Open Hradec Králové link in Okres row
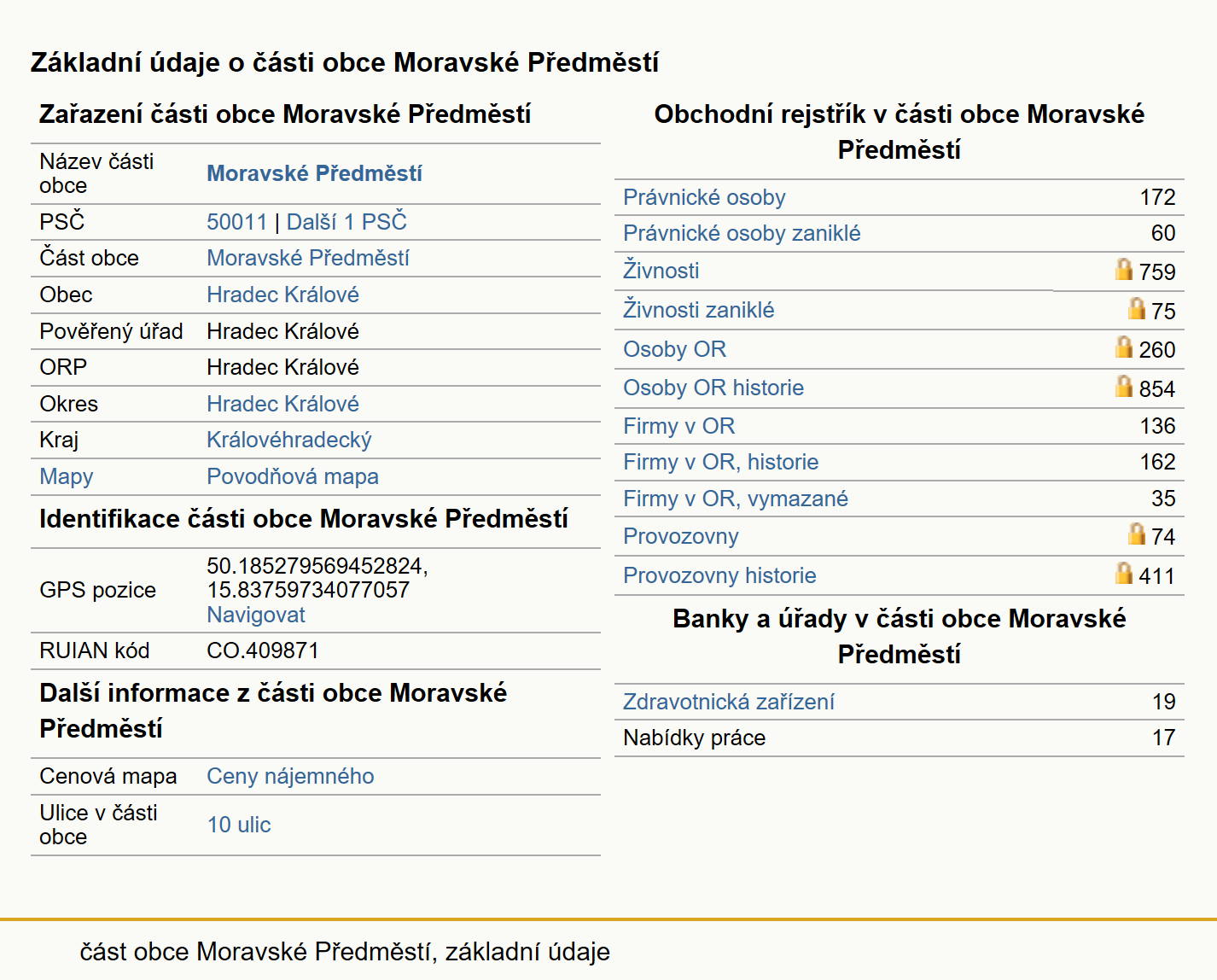Image resolution: width=1217 pixels, height=980 pixels. pos(282,404)
